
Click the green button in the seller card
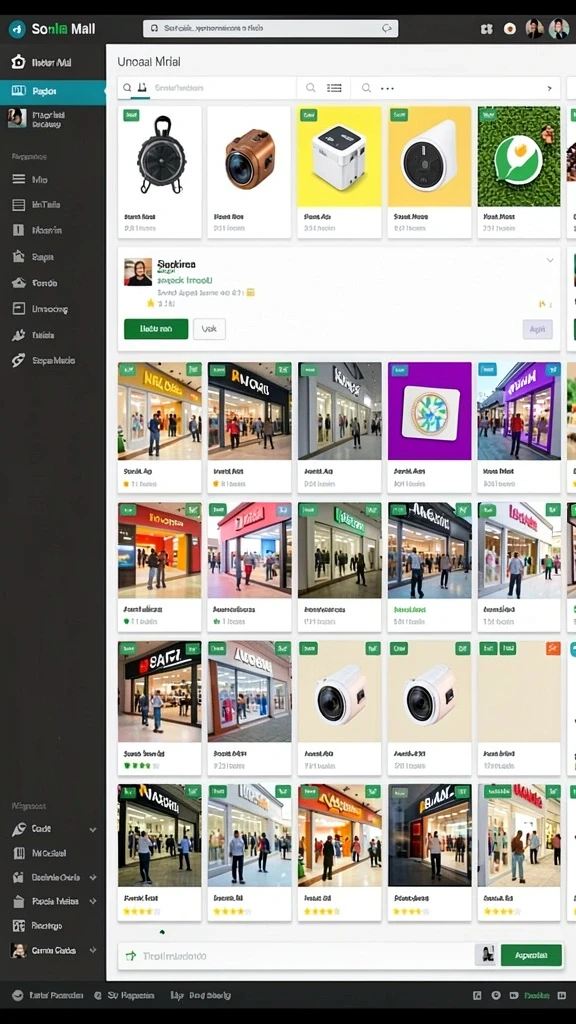(x=155, y=329)
